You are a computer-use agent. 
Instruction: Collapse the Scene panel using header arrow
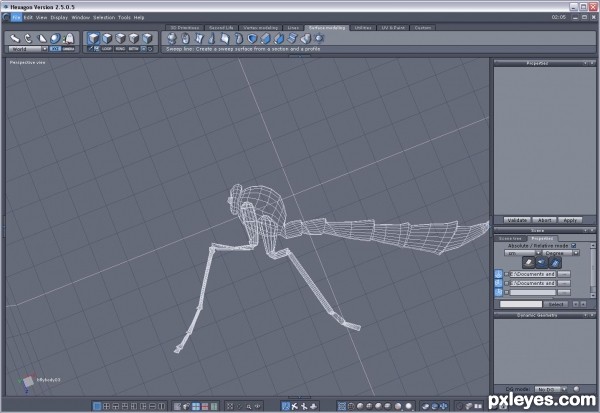coord(585,230)
